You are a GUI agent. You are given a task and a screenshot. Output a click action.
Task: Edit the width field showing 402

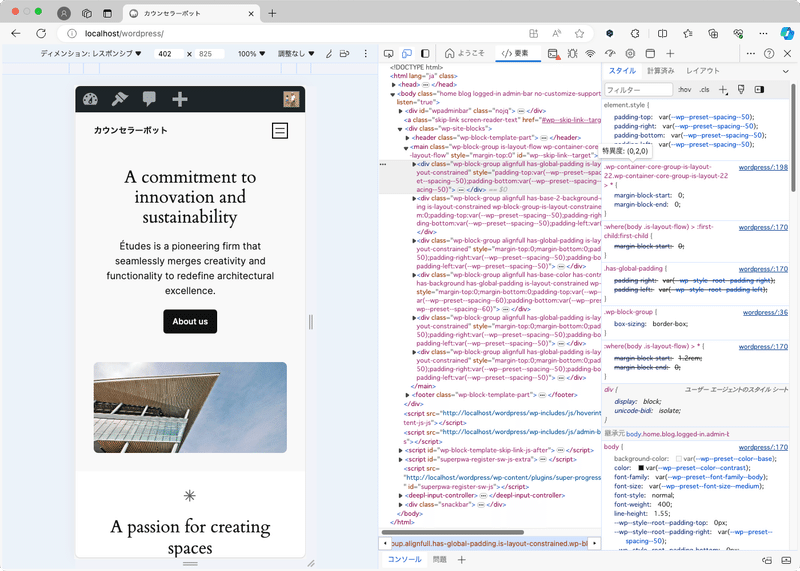point(168,54)
